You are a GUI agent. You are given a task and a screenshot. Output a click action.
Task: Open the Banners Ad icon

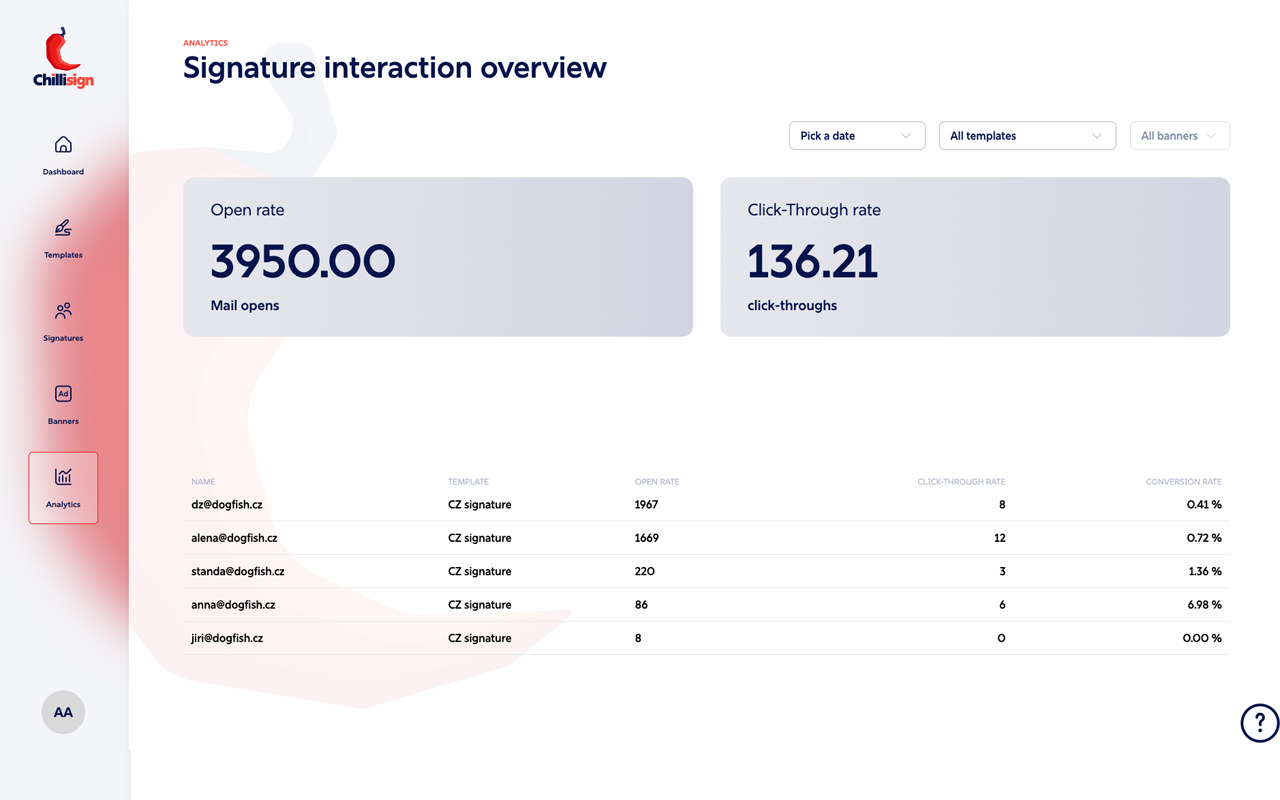pos(63,394)
